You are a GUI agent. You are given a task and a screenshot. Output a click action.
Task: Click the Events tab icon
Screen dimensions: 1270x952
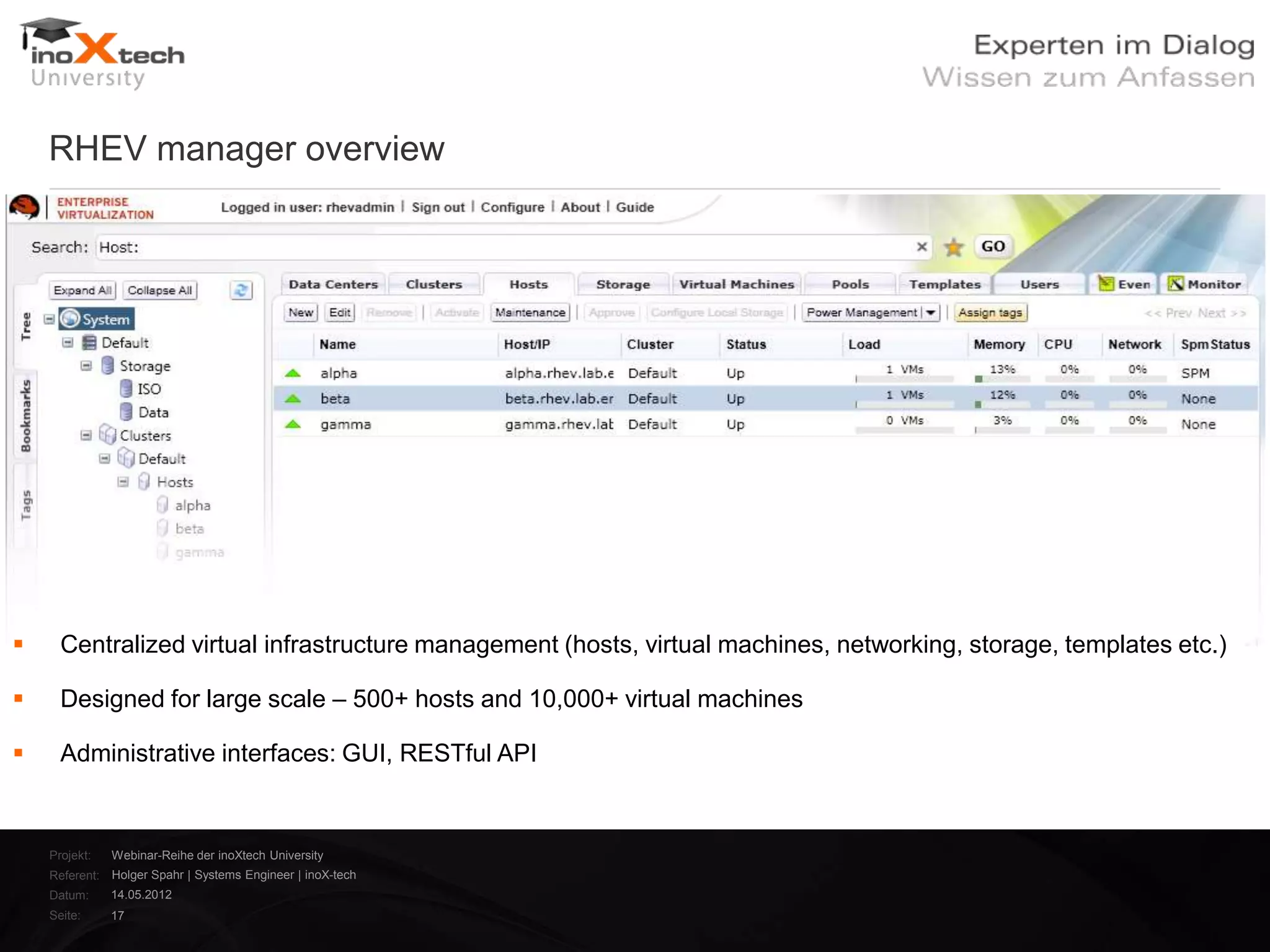coord(1106,284)
